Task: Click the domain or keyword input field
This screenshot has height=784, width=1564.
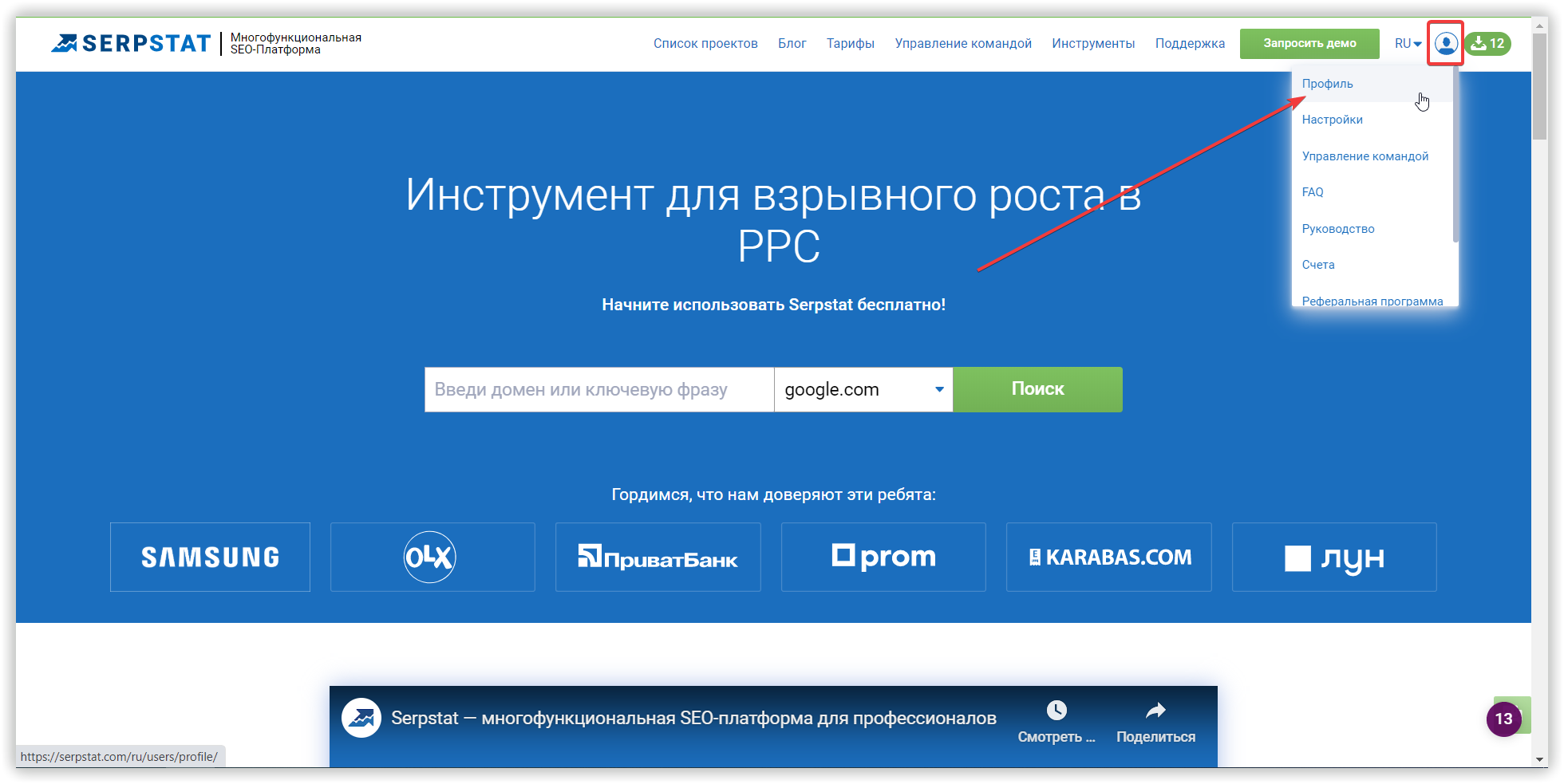Action: tap(598, 389)
